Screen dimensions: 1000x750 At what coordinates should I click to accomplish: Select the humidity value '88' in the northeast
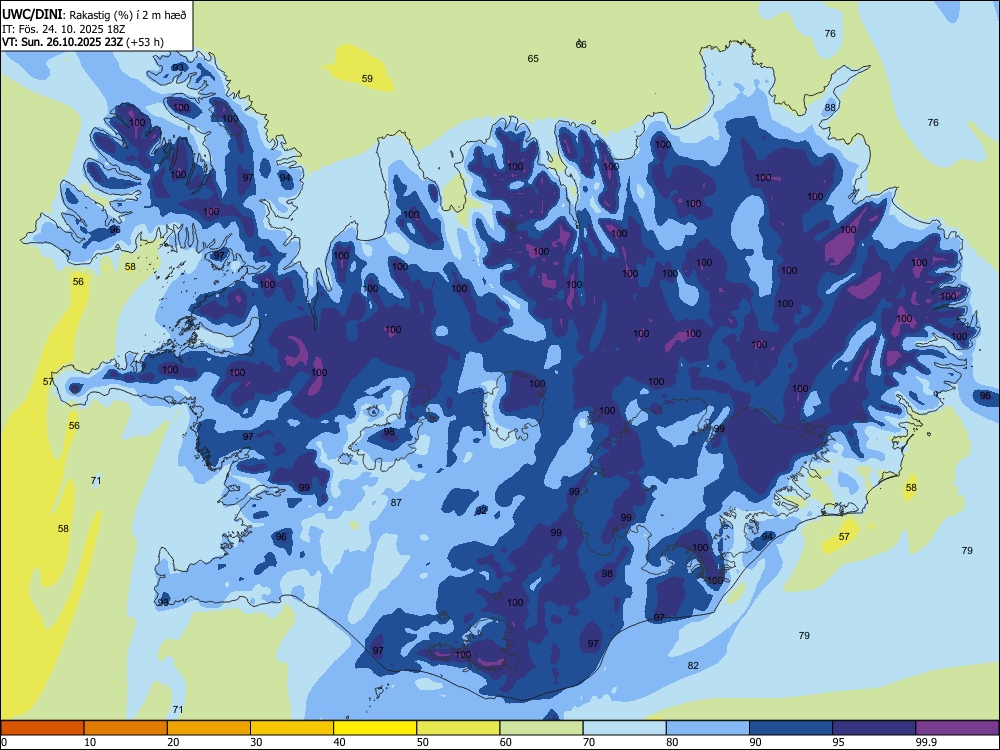[x=830, y=107]
